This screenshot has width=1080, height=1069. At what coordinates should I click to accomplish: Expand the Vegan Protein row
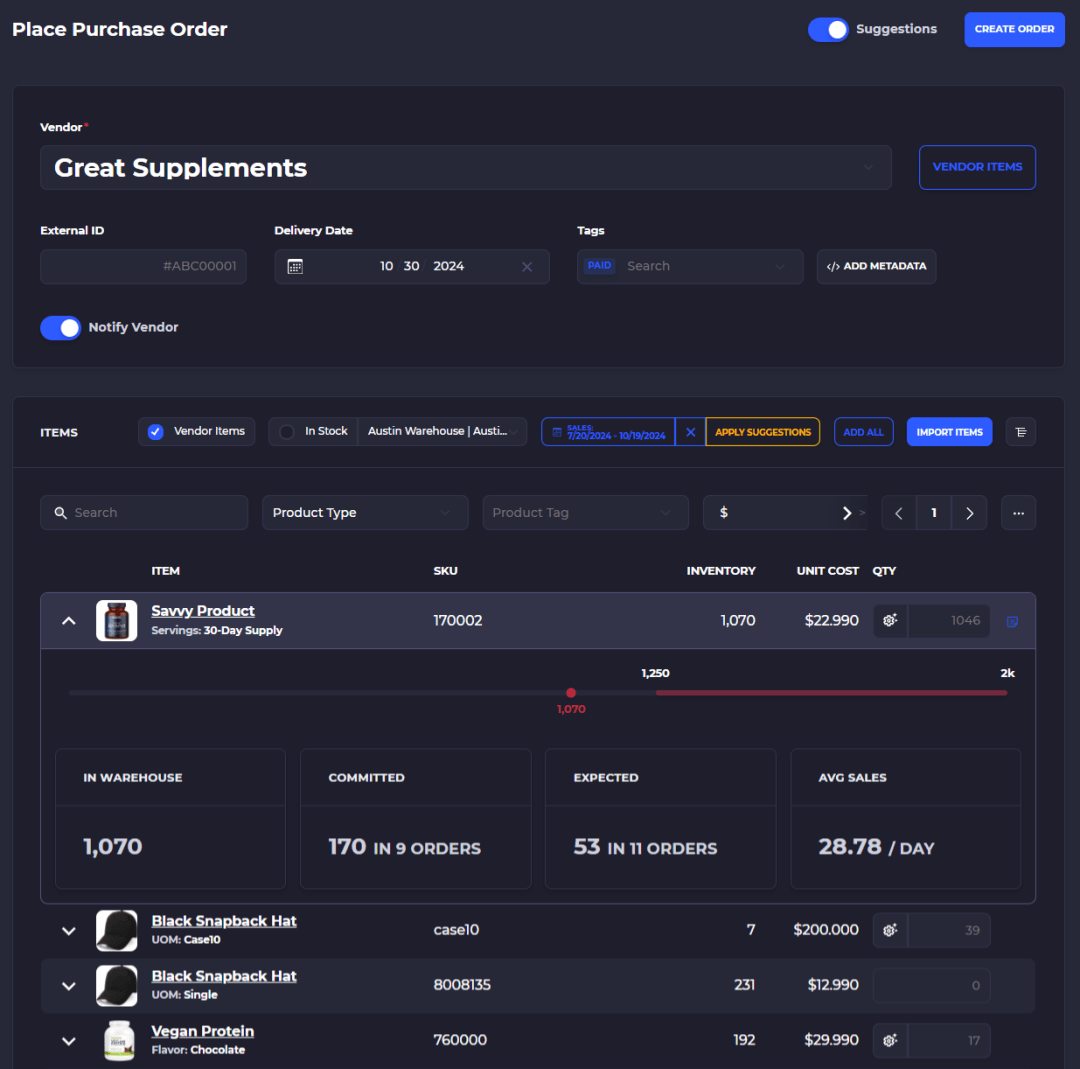pyautogui.click(x=69, y=1041)
